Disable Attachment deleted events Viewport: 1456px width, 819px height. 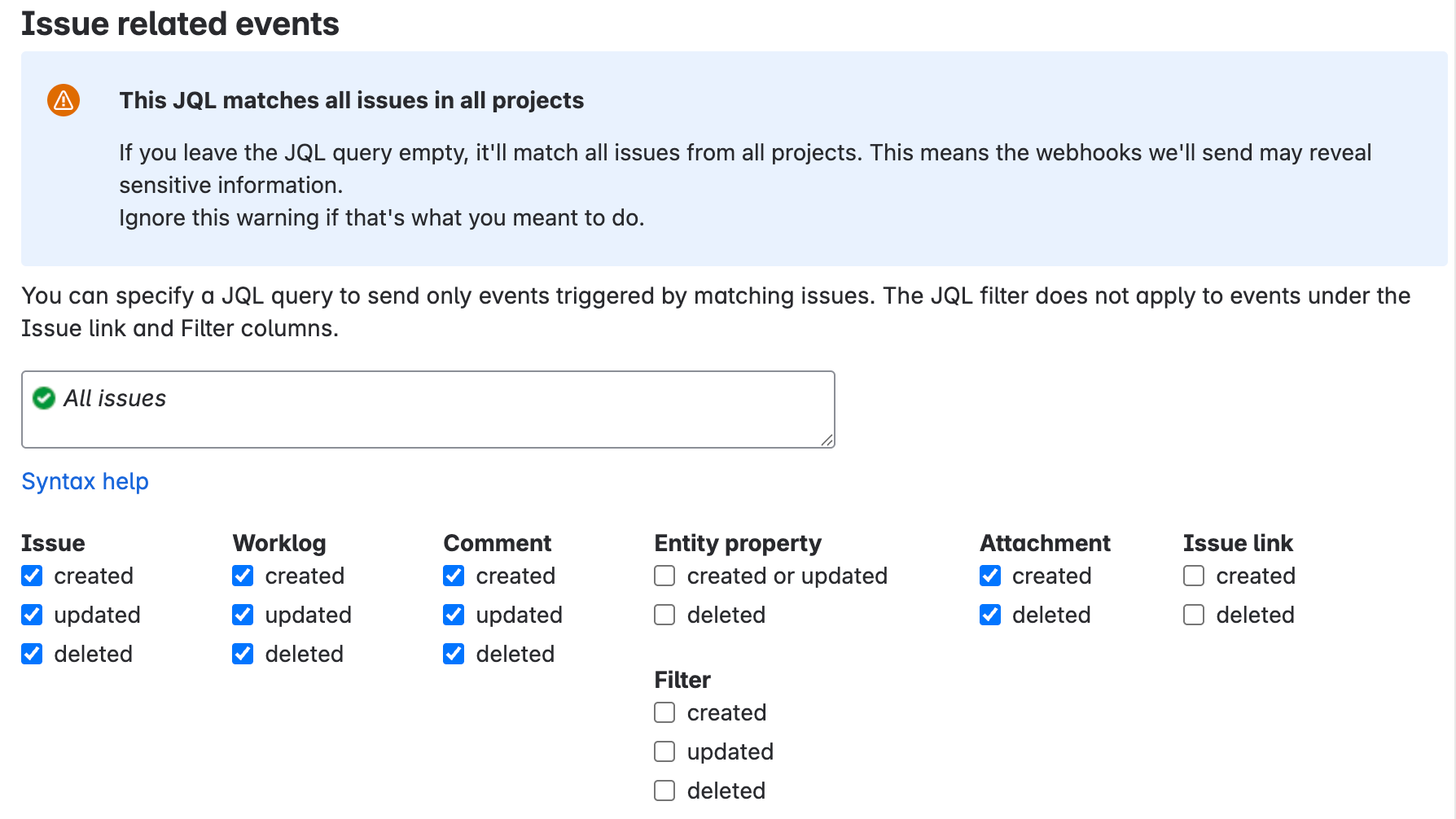(989, 615)
